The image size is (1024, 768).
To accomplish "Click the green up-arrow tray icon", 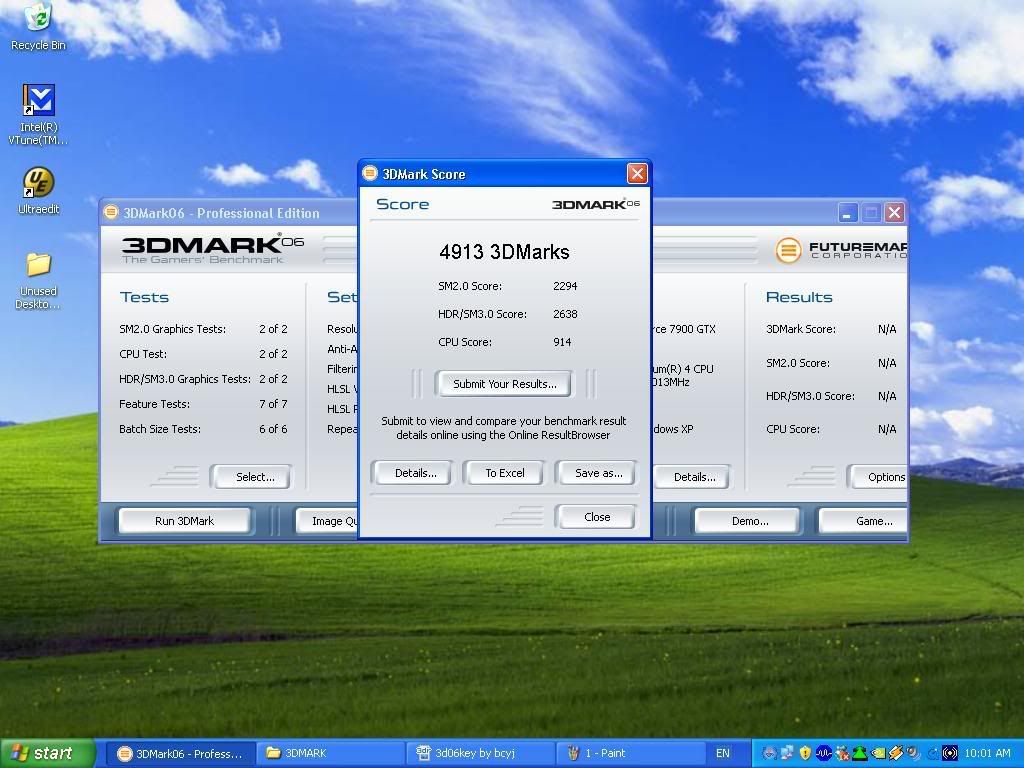I will pyautogui.click(x=861, y=753).
